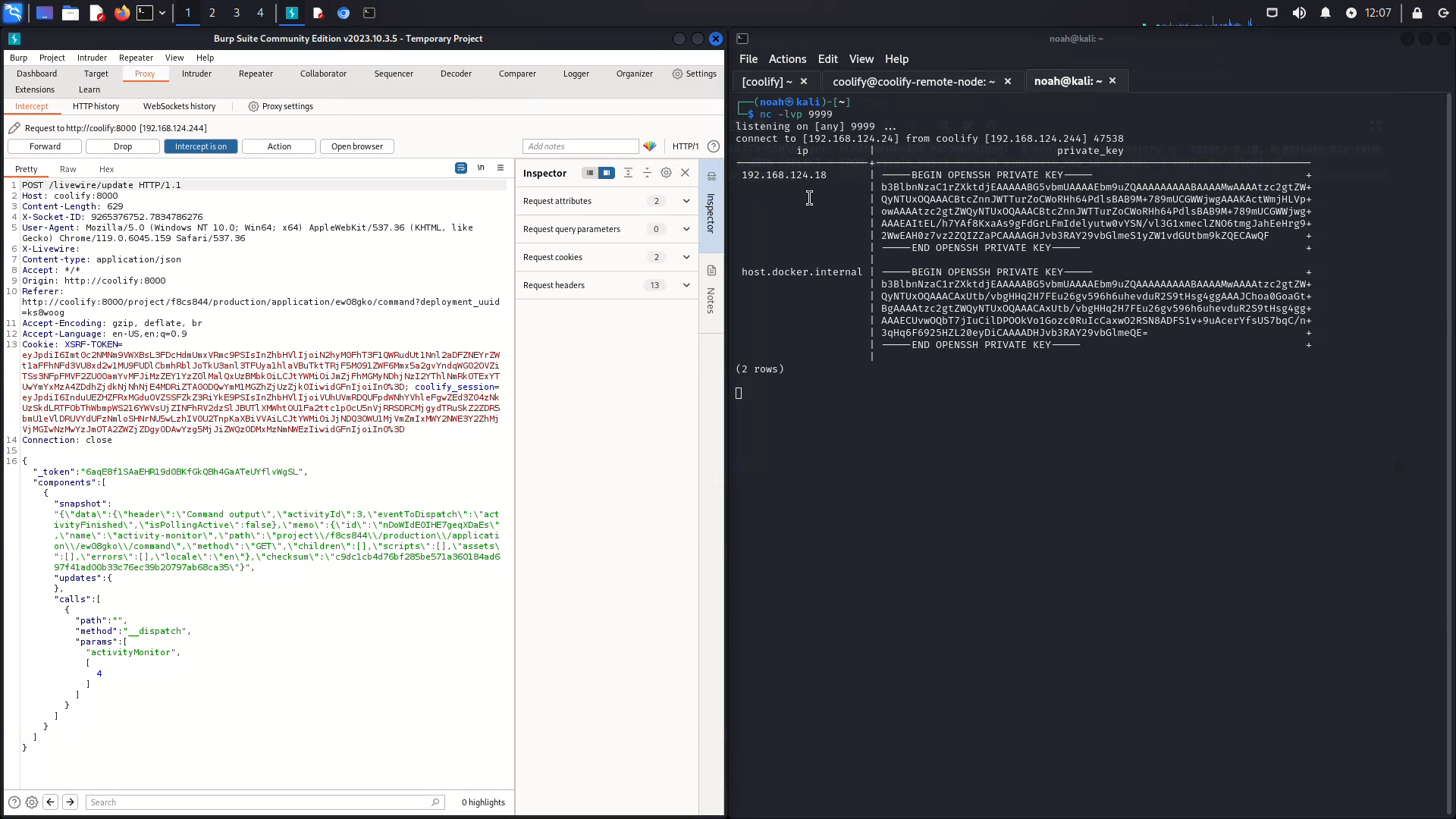This screenshot has width=1456, height=819.
Task: Open the message editor hamburger menu
Action: coord(500,168)
